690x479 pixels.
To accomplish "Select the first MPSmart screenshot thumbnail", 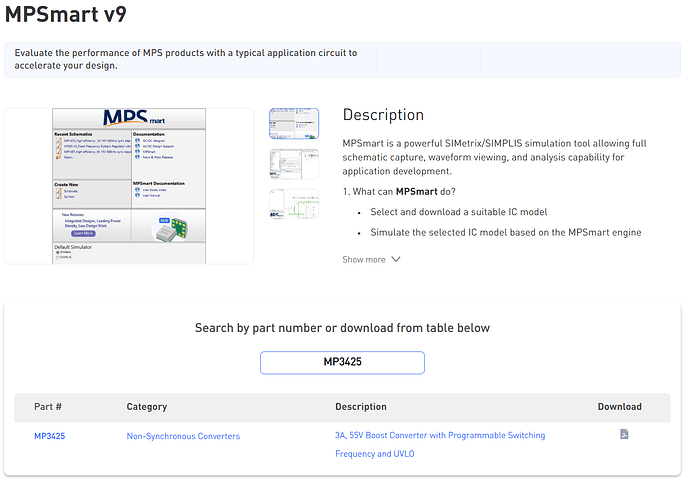I will coord(294,123).
